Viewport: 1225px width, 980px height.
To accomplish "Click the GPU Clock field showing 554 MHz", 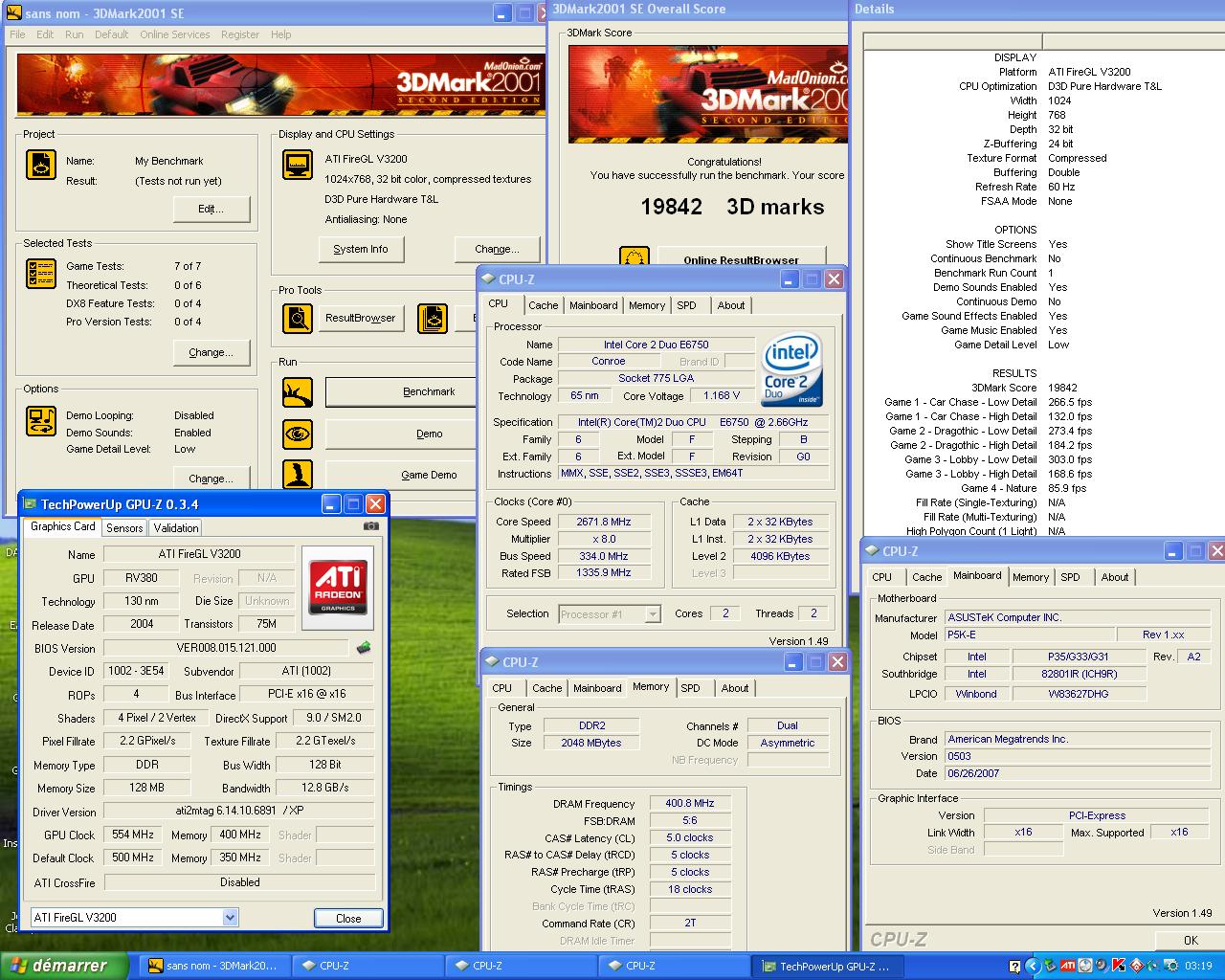I will (133, 835).
